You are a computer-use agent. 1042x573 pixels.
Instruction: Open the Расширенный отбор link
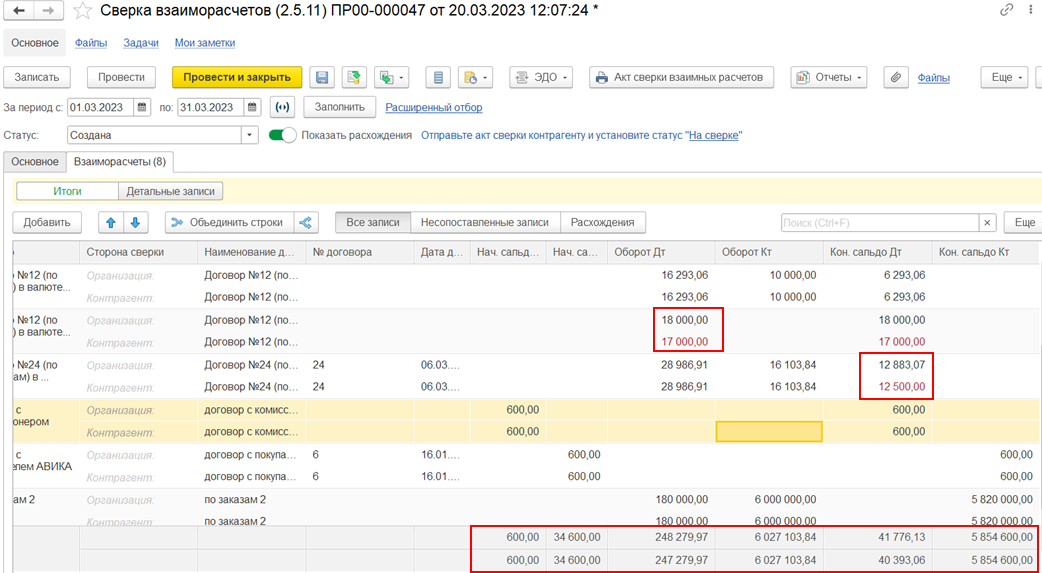[434, 107]
